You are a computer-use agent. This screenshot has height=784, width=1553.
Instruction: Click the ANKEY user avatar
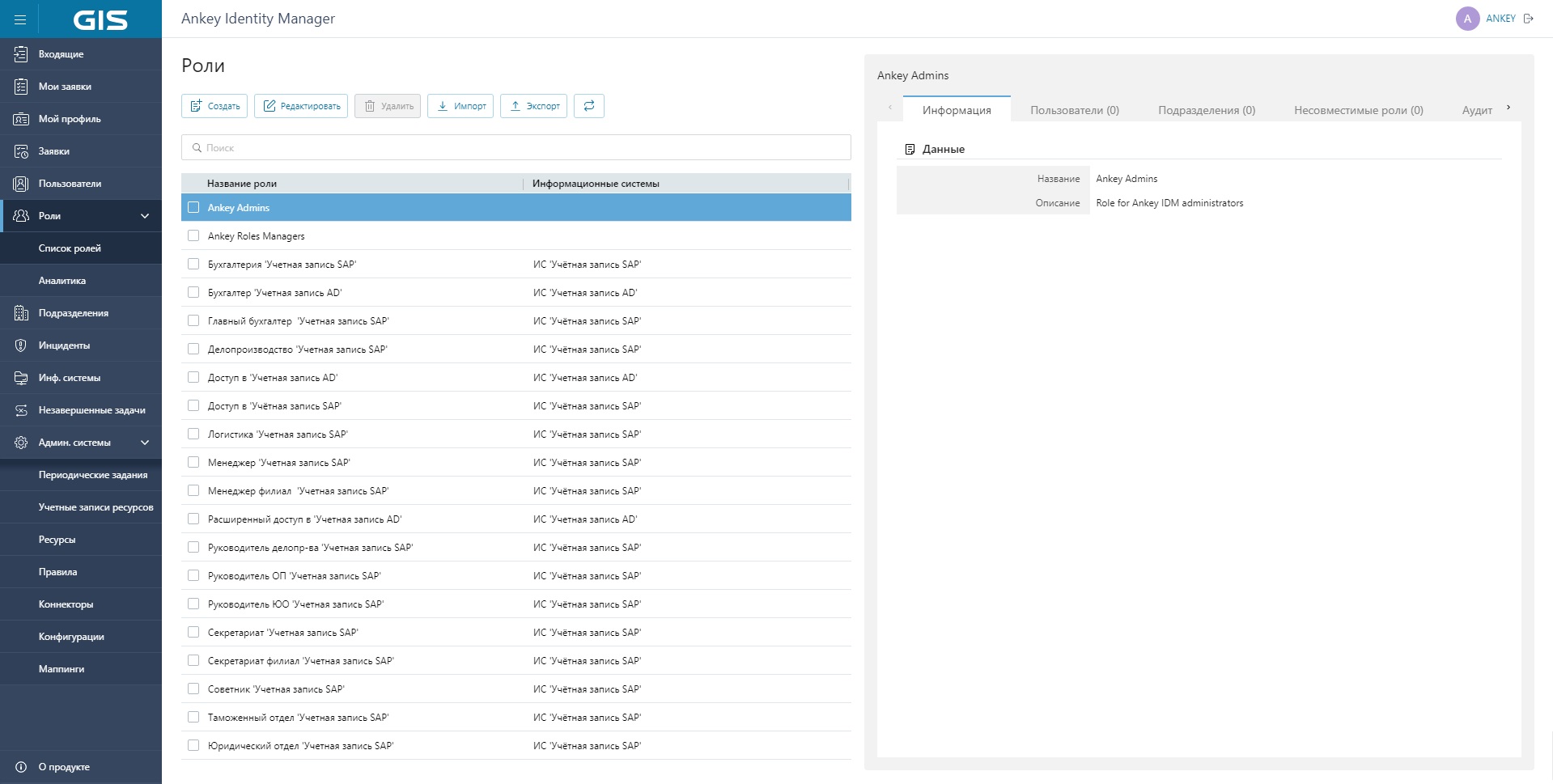(1467, 19)
